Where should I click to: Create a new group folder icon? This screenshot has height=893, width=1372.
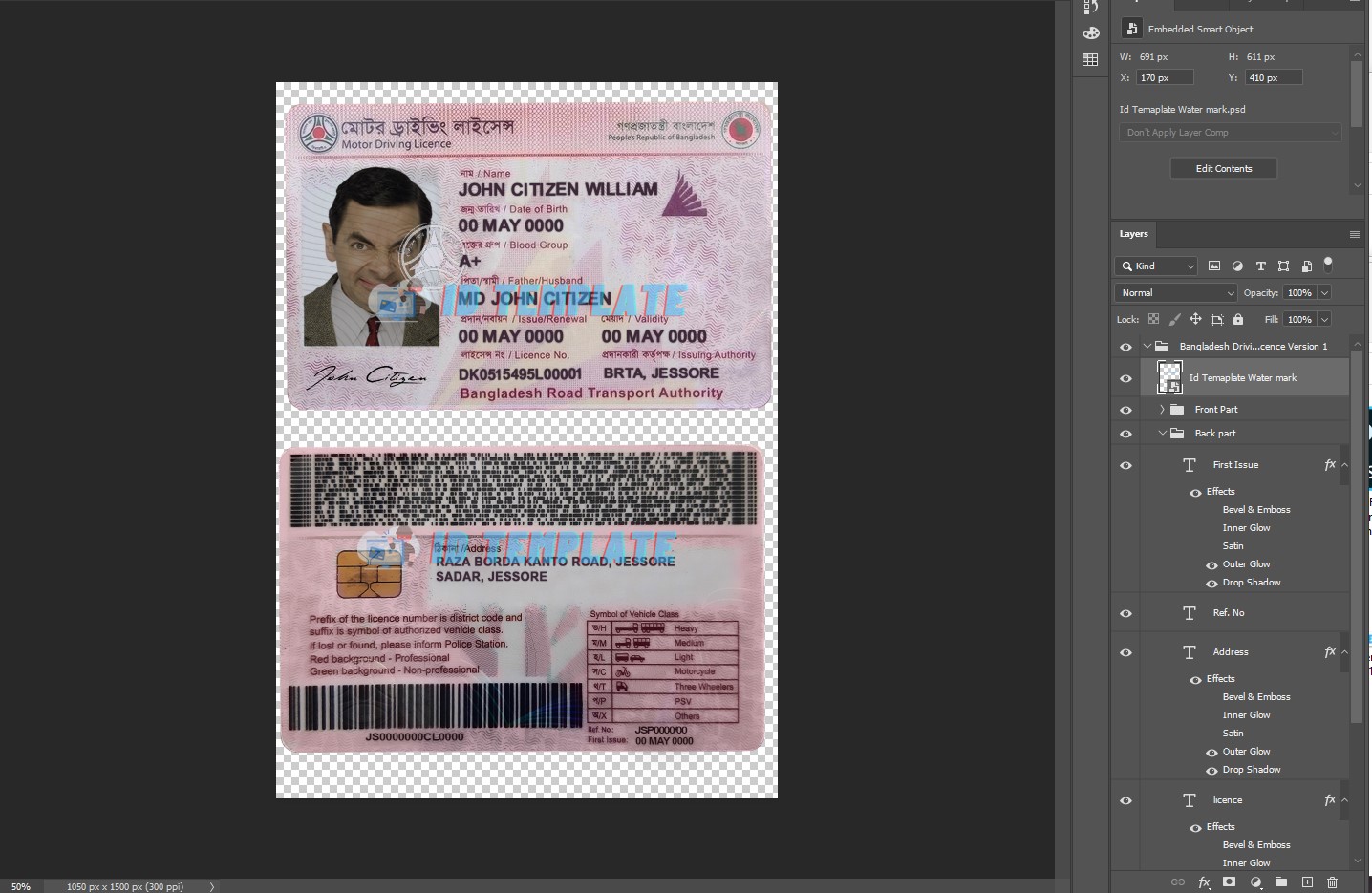(1281, 882)
